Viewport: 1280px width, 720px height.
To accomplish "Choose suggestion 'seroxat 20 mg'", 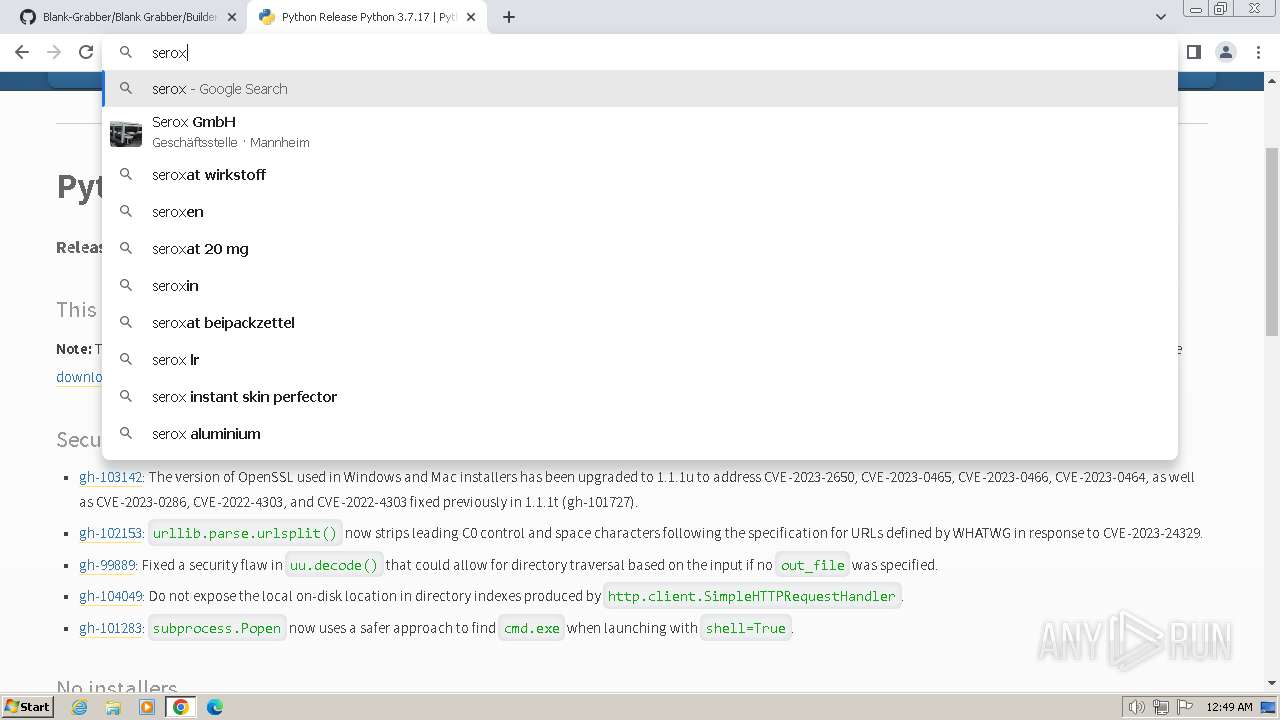I will tap(640, 249).
